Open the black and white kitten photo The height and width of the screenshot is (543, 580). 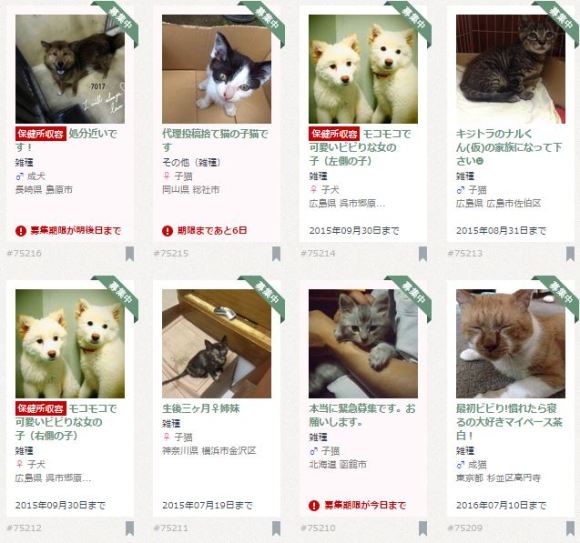tap(216, 69)
